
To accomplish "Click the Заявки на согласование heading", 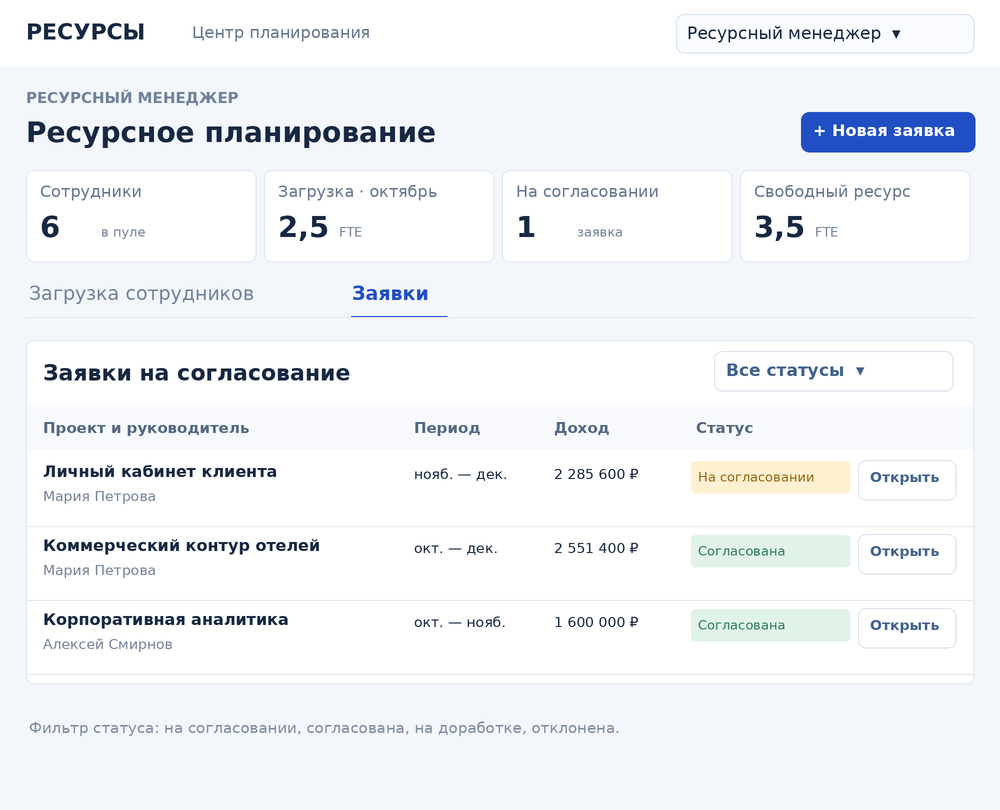I will (196, 373).
